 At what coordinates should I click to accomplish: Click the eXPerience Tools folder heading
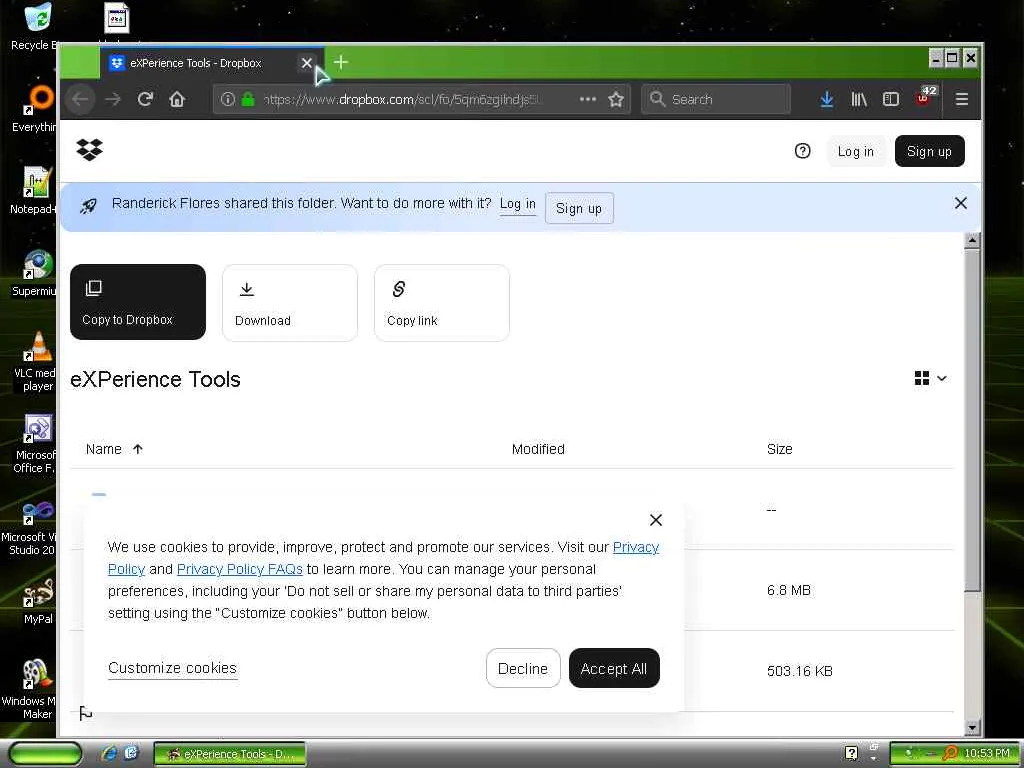point(155,379)
